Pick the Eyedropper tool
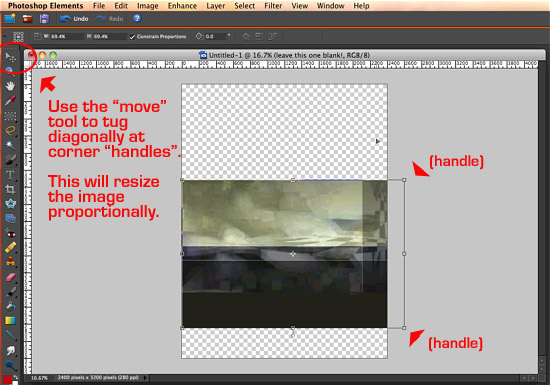Viewport: 550px width, 385px height. pyautogui.click(x=10, y=101)
